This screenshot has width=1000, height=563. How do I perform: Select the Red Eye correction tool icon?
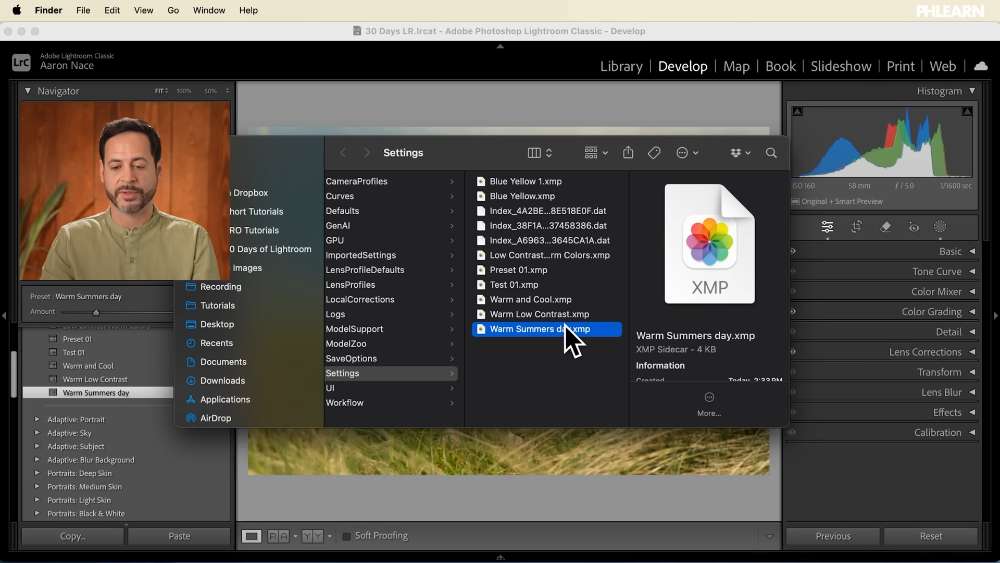coord(914,227)
